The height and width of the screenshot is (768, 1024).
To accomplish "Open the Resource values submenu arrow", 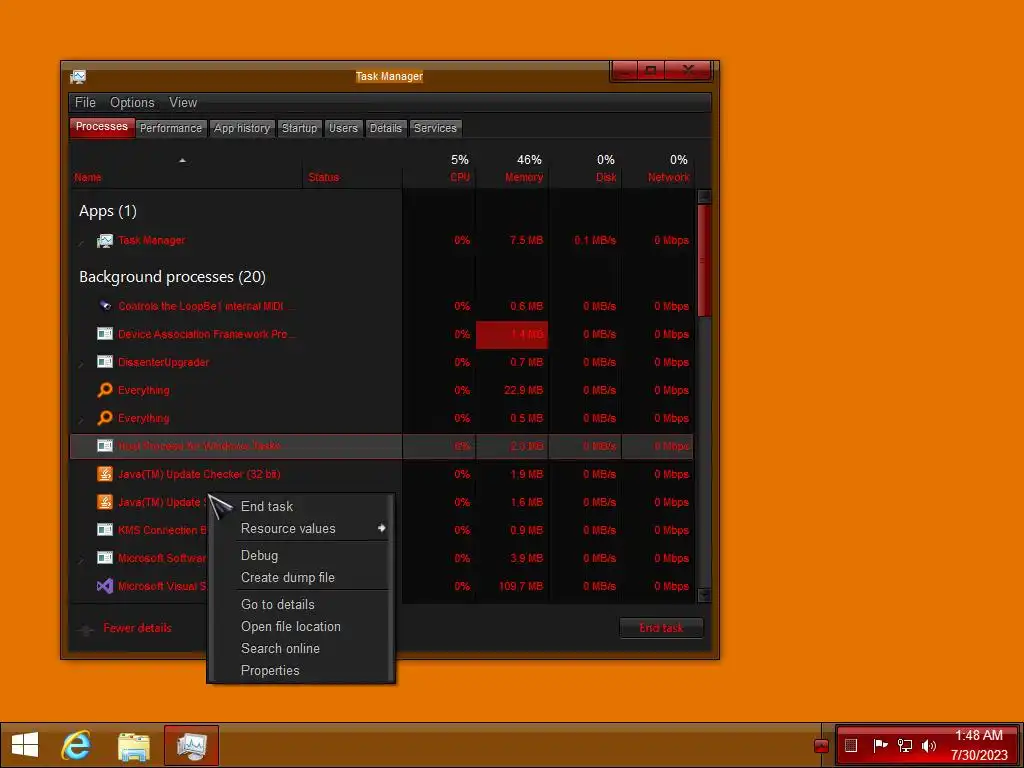I will click(381, 528).
